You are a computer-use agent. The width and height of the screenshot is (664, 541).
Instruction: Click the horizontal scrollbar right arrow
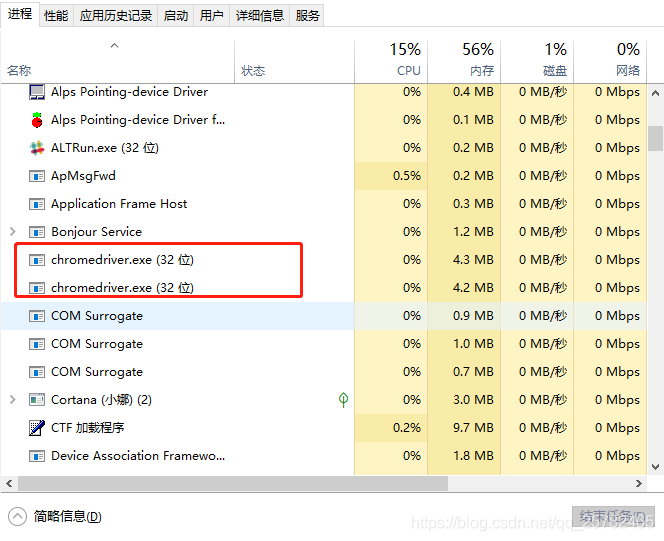[639, 483]
